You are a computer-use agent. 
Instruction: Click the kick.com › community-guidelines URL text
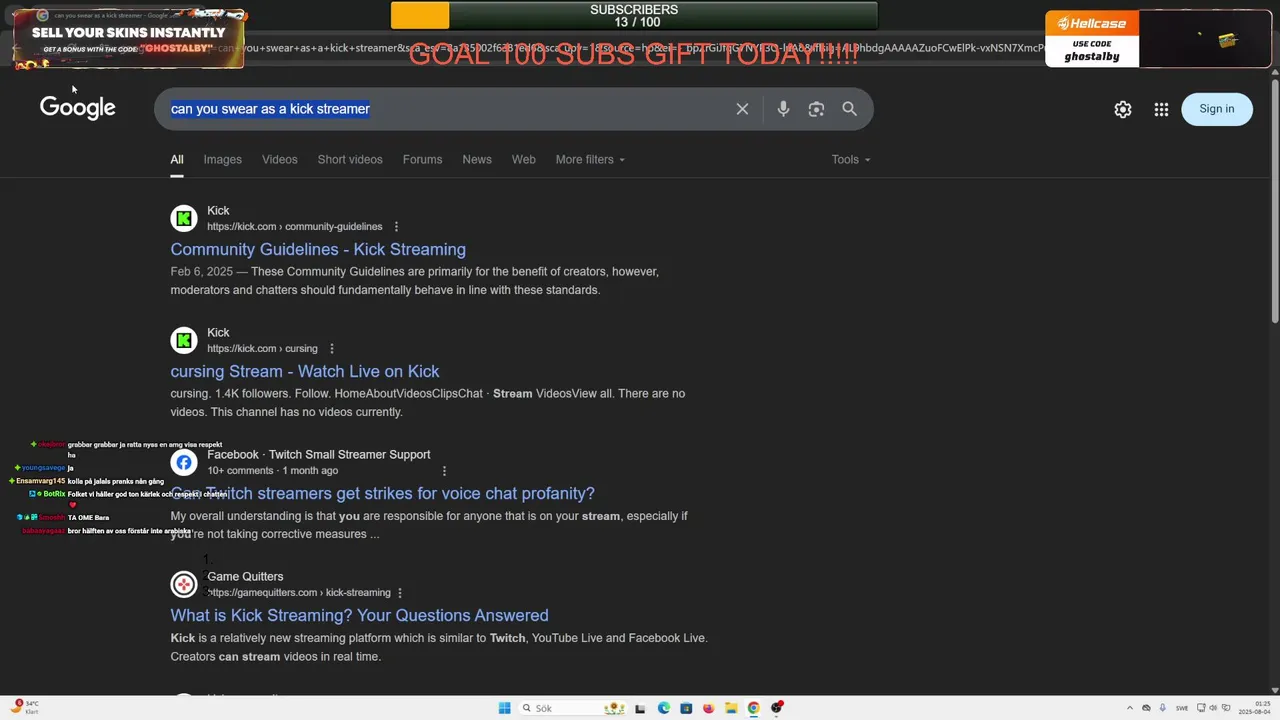(x=295, y=227)
